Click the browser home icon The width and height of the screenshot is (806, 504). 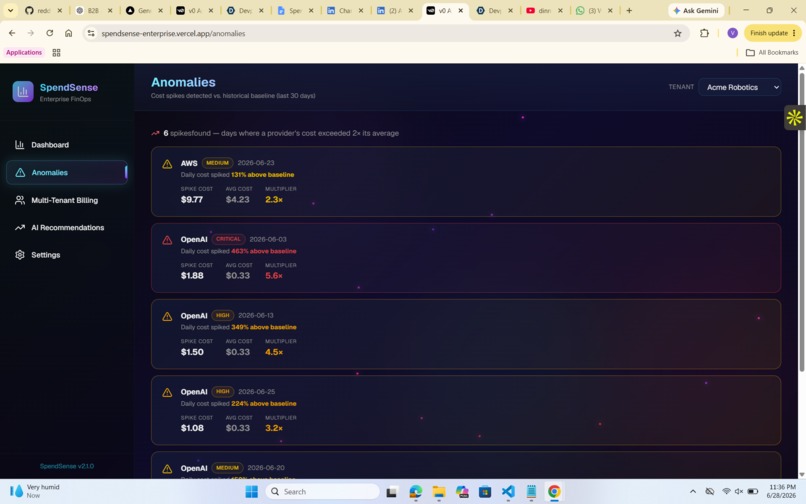68,33
